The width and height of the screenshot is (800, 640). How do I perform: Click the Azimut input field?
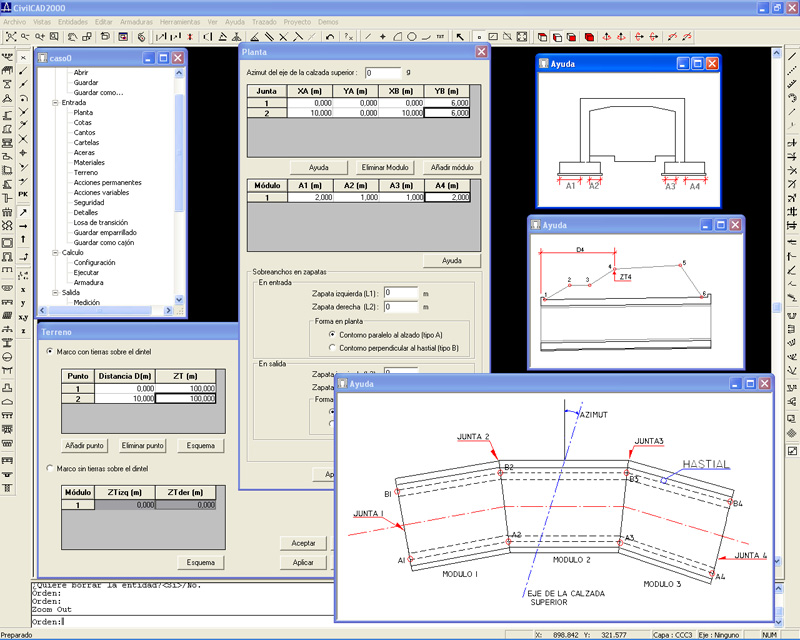pos(382,73)
